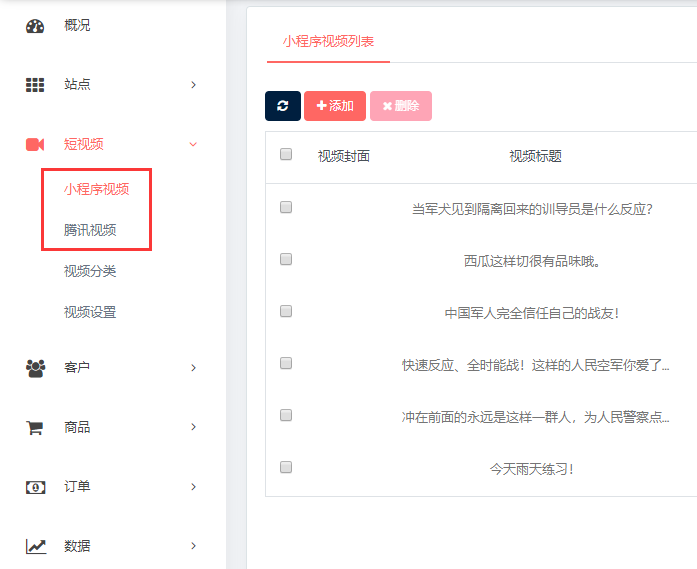The image size is (697, 569).
Task: Click the 视频标题 column header
Action: (535, 156)
